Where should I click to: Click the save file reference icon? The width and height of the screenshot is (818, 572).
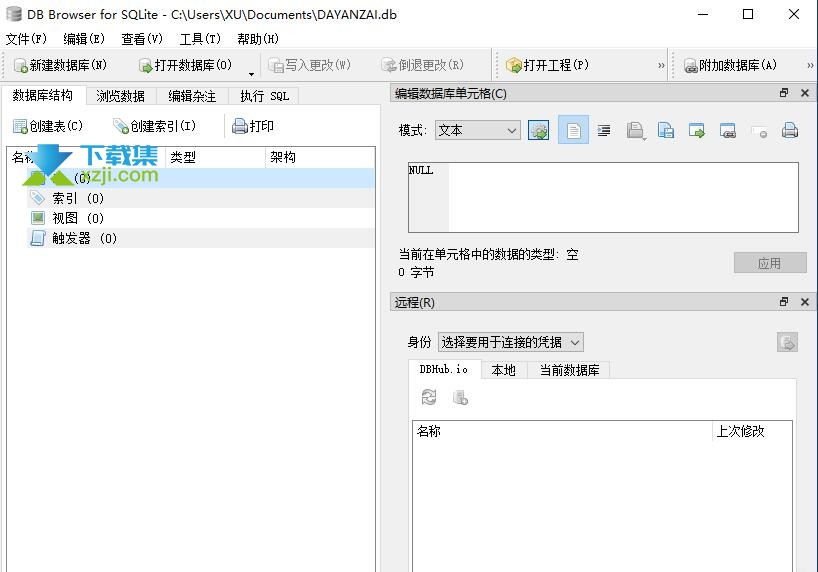point(666,130)
